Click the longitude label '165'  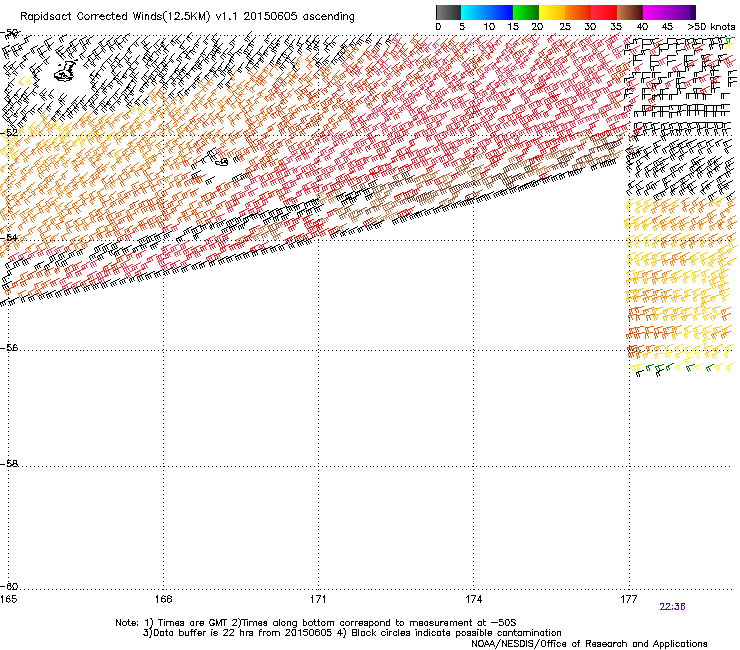[x=8, y=599]
